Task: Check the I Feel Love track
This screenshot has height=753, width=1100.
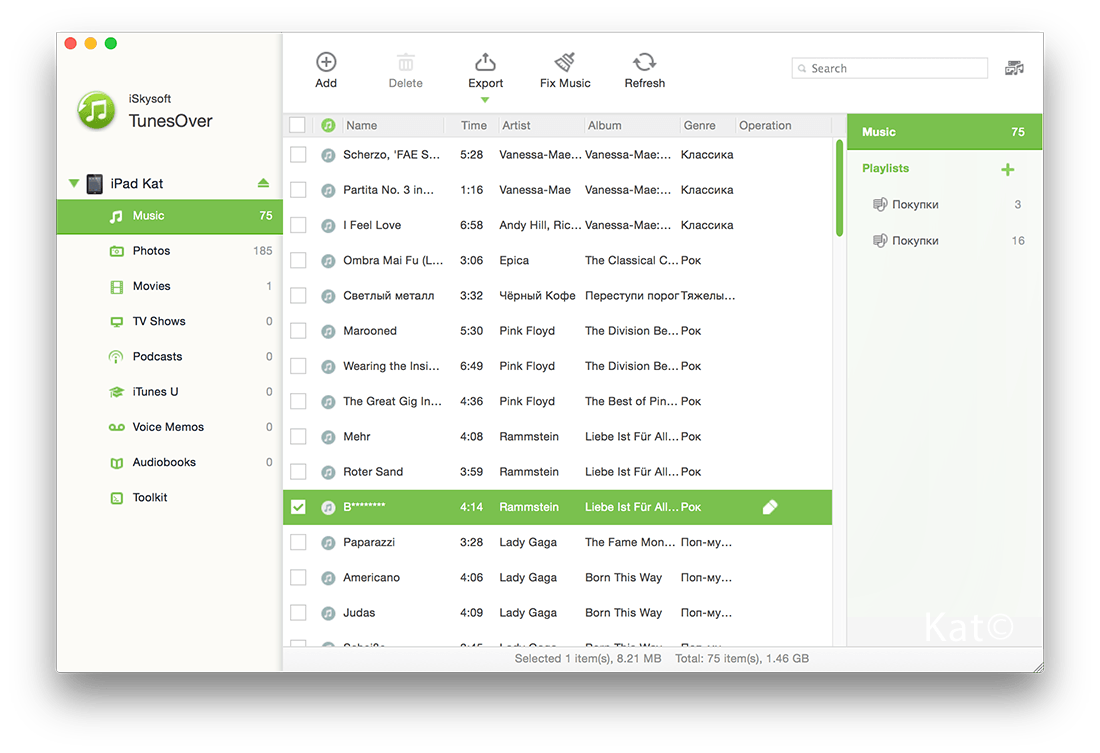Action: (x=298, y=225)
